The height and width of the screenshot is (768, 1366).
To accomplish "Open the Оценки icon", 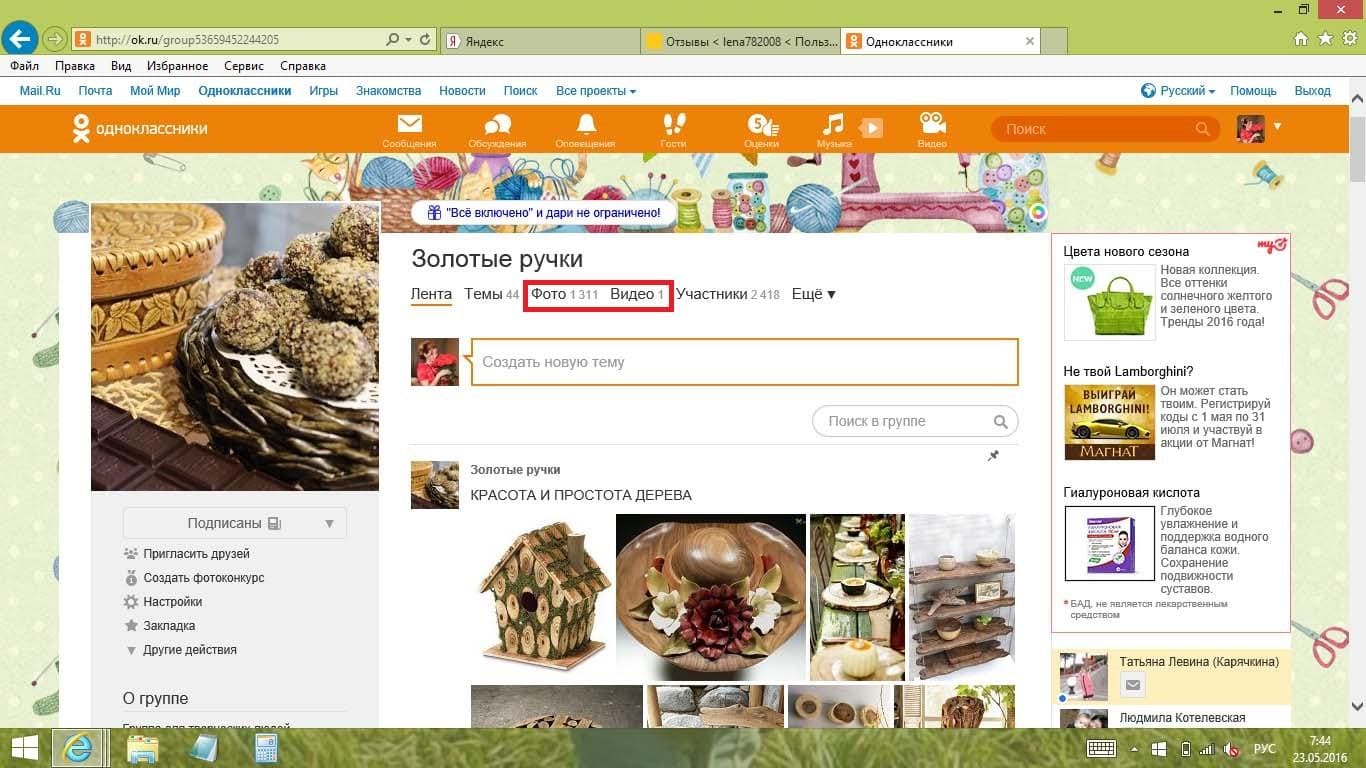I will (x=761, y=125).
